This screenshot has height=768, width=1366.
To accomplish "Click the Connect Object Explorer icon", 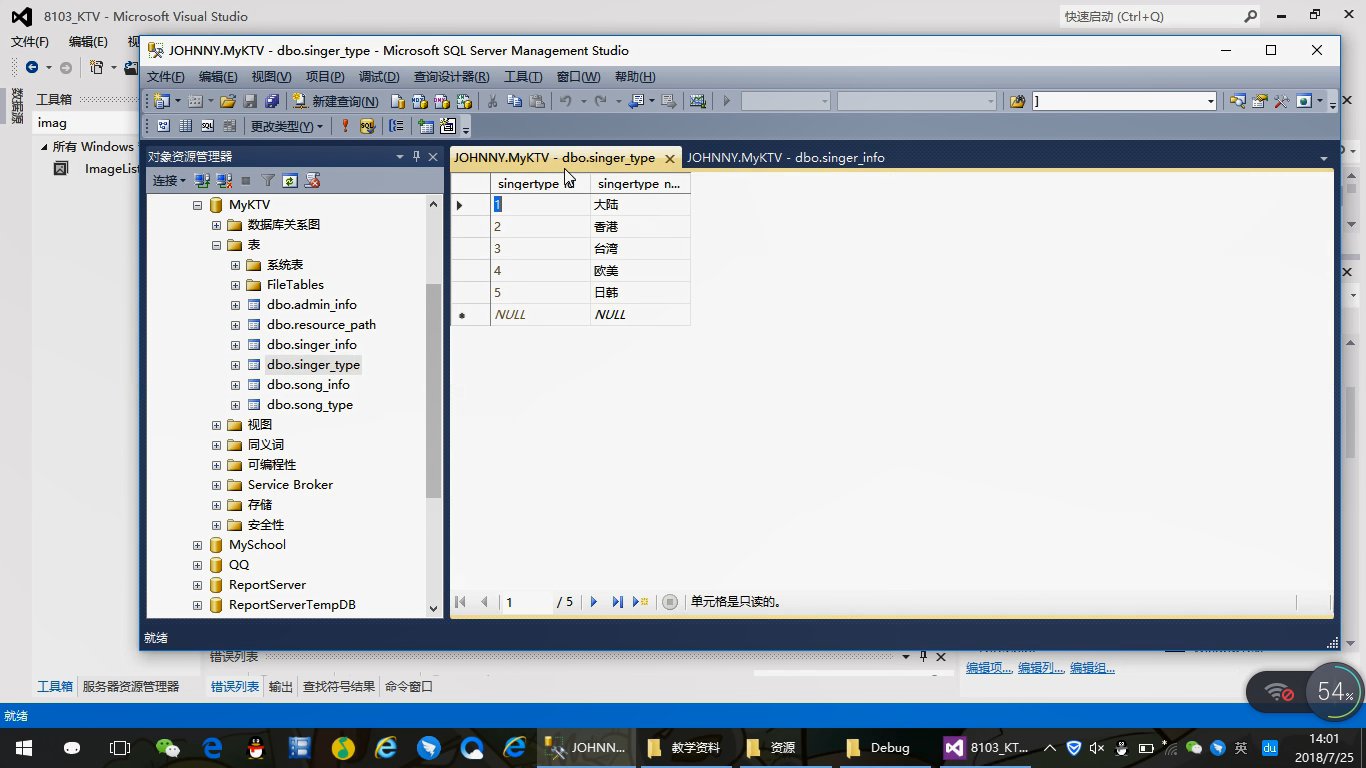I will coord(202,181).
